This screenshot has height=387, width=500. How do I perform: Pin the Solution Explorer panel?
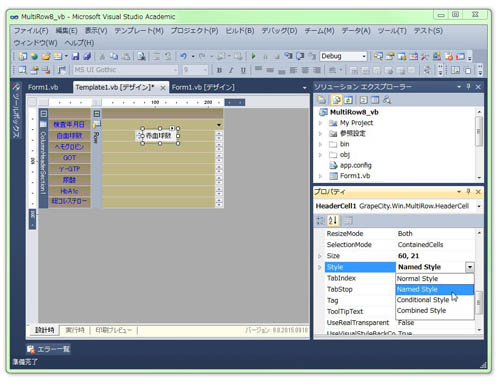click(x=468, y=87)
